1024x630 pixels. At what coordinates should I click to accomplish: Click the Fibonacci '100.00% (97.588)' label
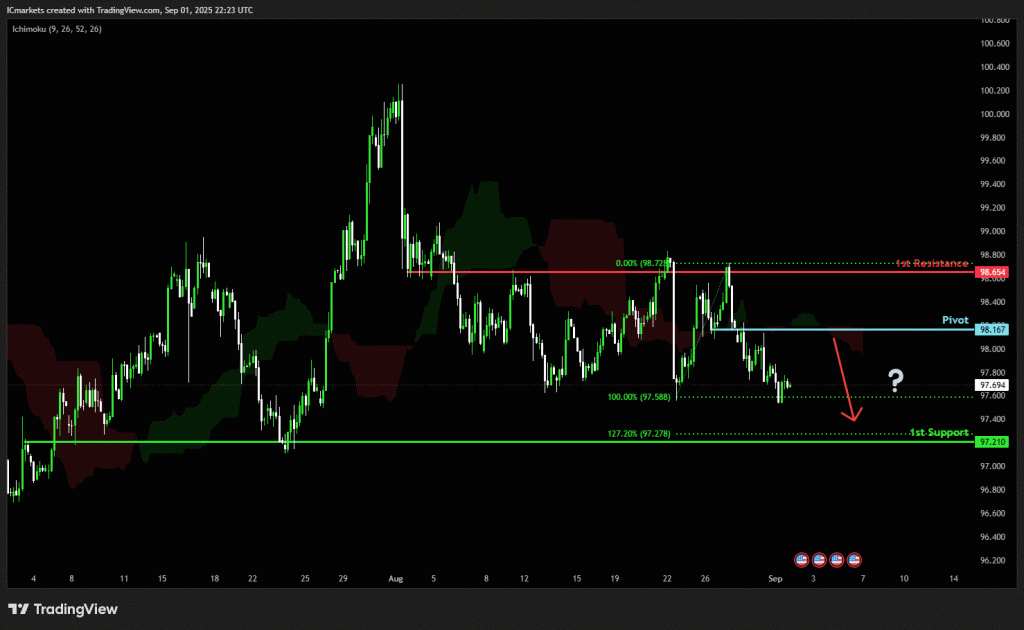point(639,397)
